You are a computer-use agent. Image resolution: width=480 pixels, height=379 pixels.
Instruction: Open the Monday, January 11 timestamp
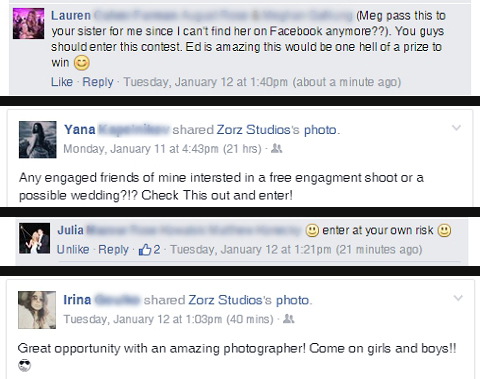point(141,149)
